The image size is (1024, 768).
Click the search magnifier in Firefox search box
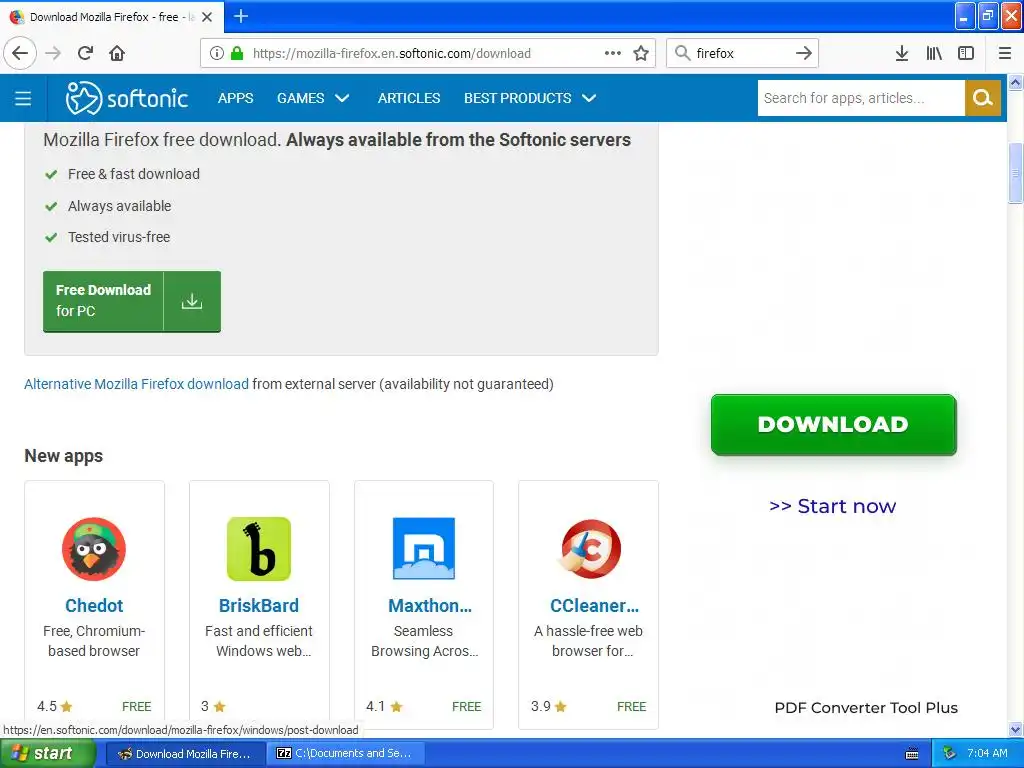click(682, 54)
